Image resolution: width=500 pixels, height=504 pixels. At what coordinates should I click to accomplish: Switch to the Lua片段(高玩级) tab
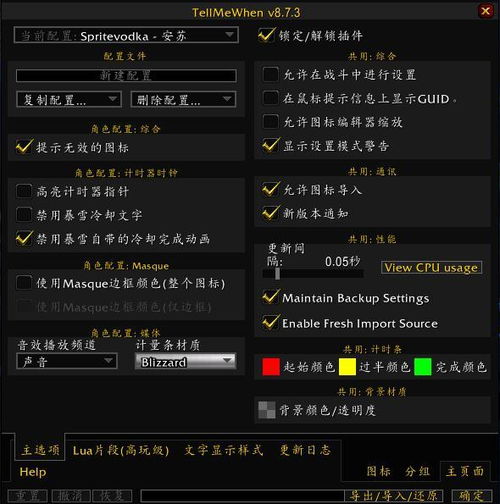[121, 451]
